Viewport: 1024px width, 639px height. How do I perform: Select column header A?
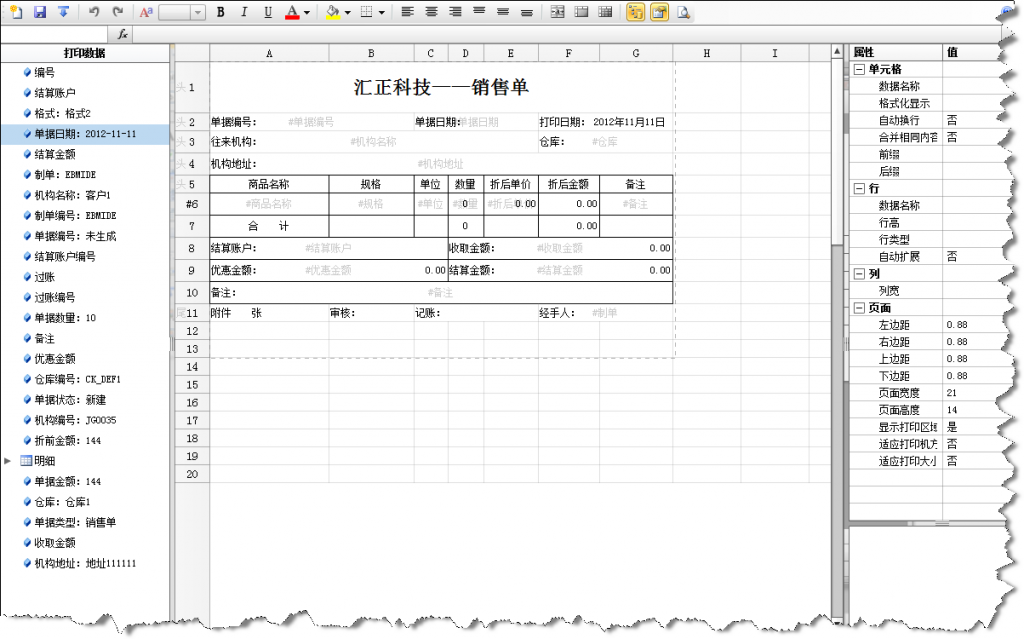[269, 53]
